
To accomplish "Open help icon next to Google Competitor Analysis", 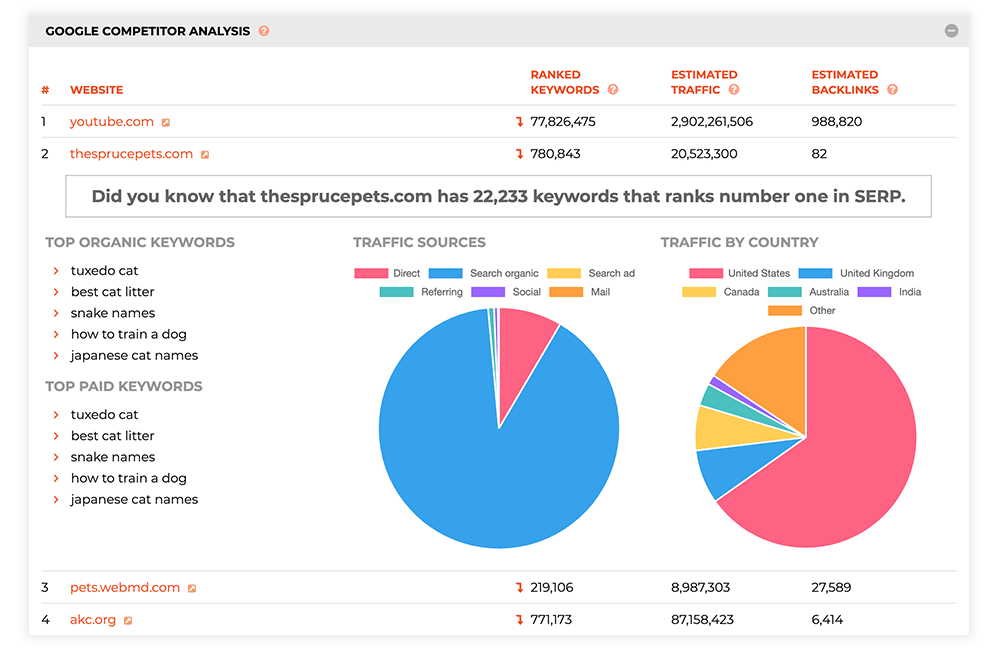I will [x=264, y=31].
